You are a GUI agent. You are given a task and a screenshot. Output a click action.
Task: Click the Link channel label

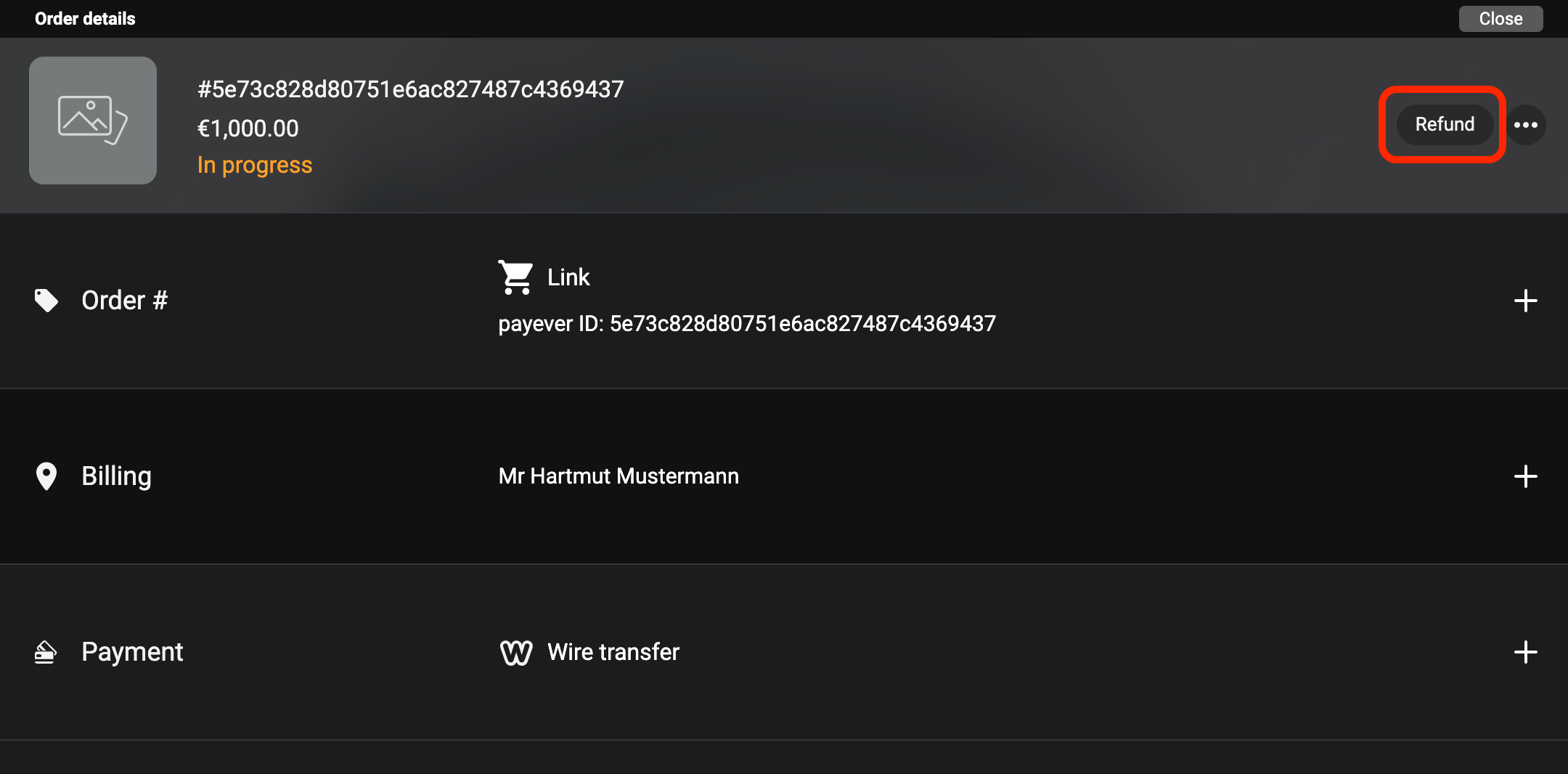tap(568, 277)
